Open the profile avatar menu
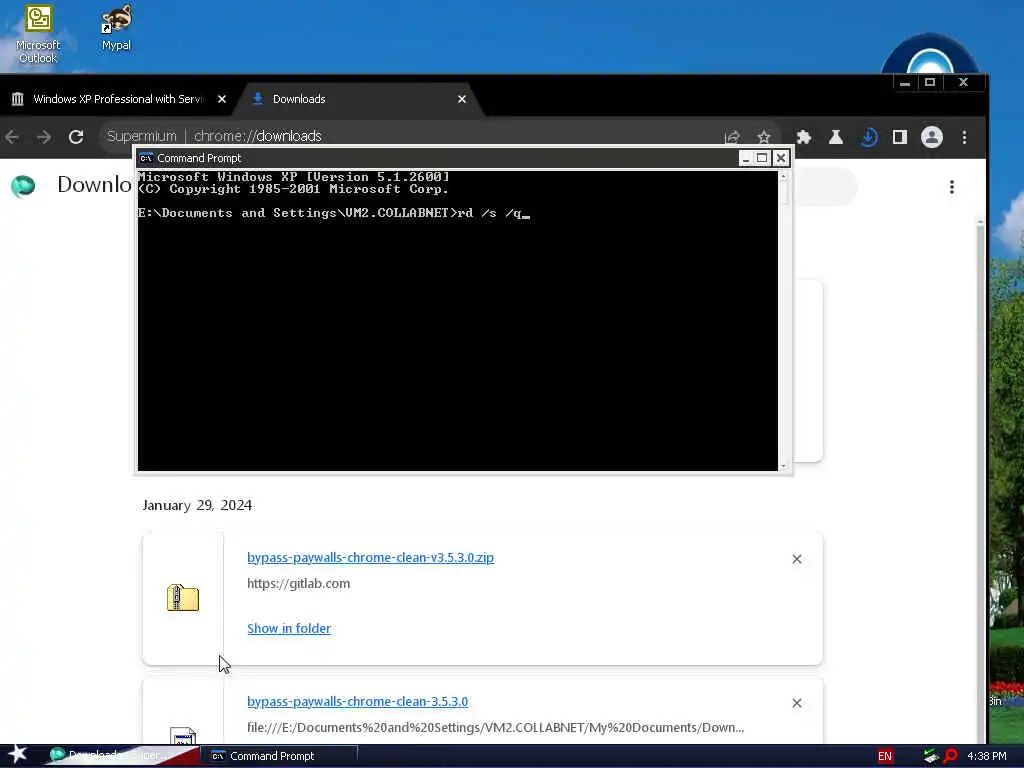Image resolution: width=1024 pixels, height=768 pixels. point(932,137)
